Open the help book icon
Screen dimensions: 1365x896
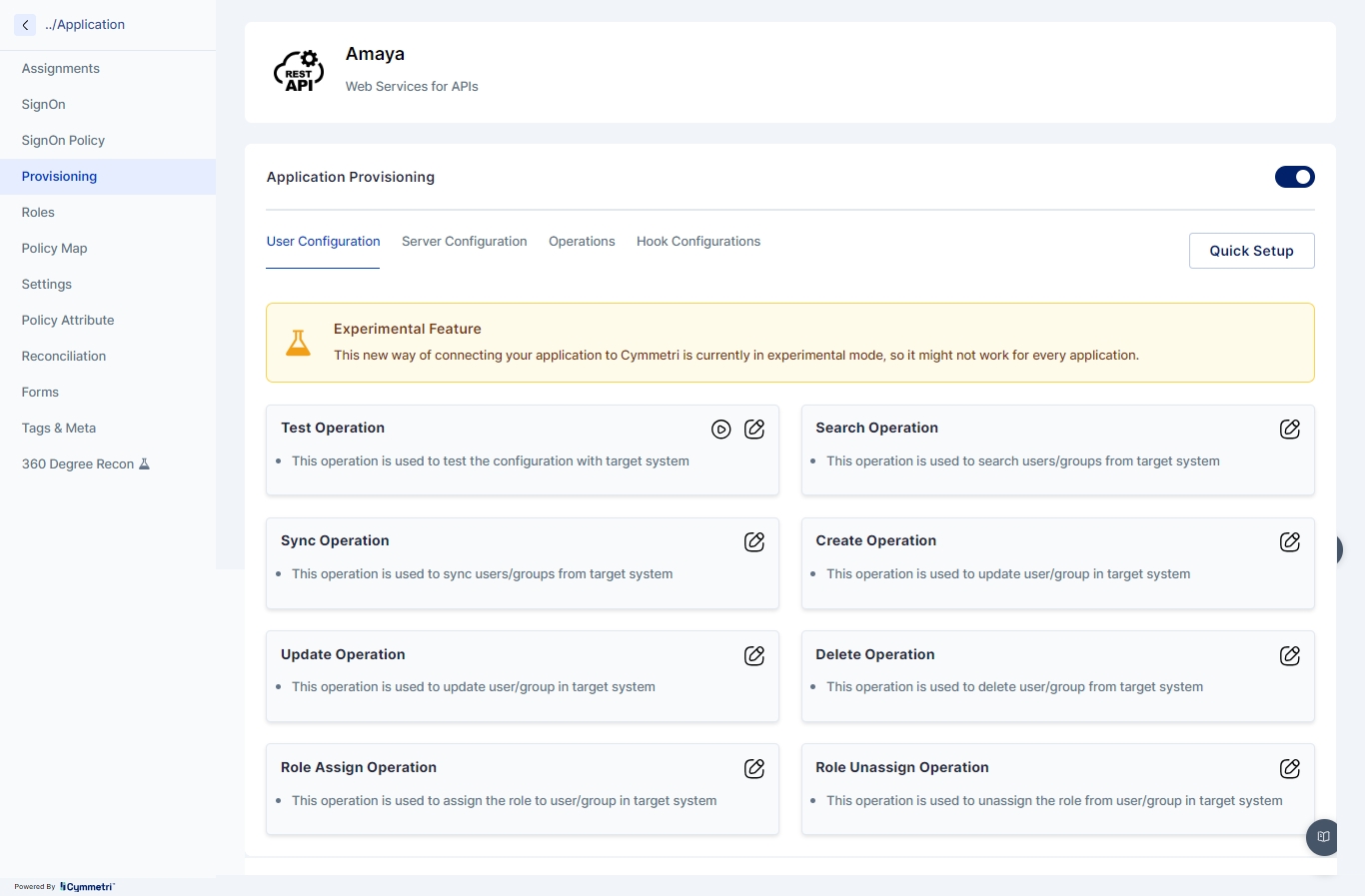pos(1323,837)
